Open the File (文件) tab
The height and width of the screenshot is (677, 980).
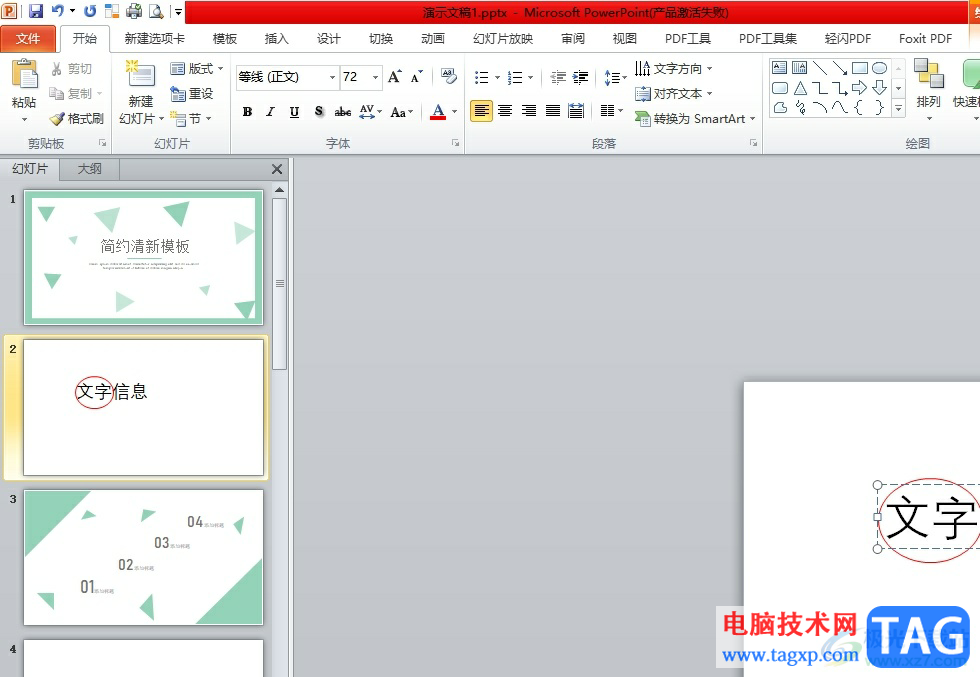point(28,39)
